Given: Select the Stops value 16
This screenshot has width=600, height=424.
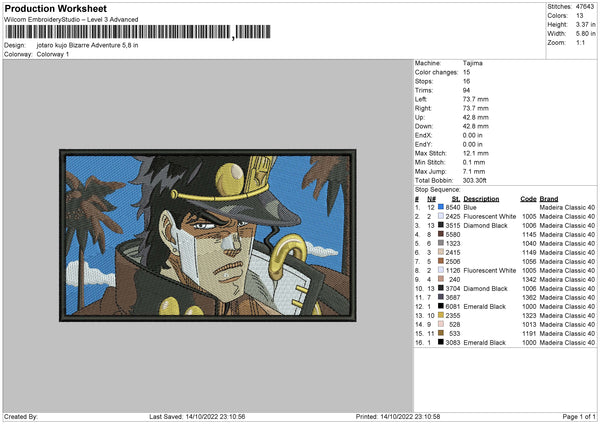Looking at the screenshot, I should pyautogui.click(x=466, y=81).
